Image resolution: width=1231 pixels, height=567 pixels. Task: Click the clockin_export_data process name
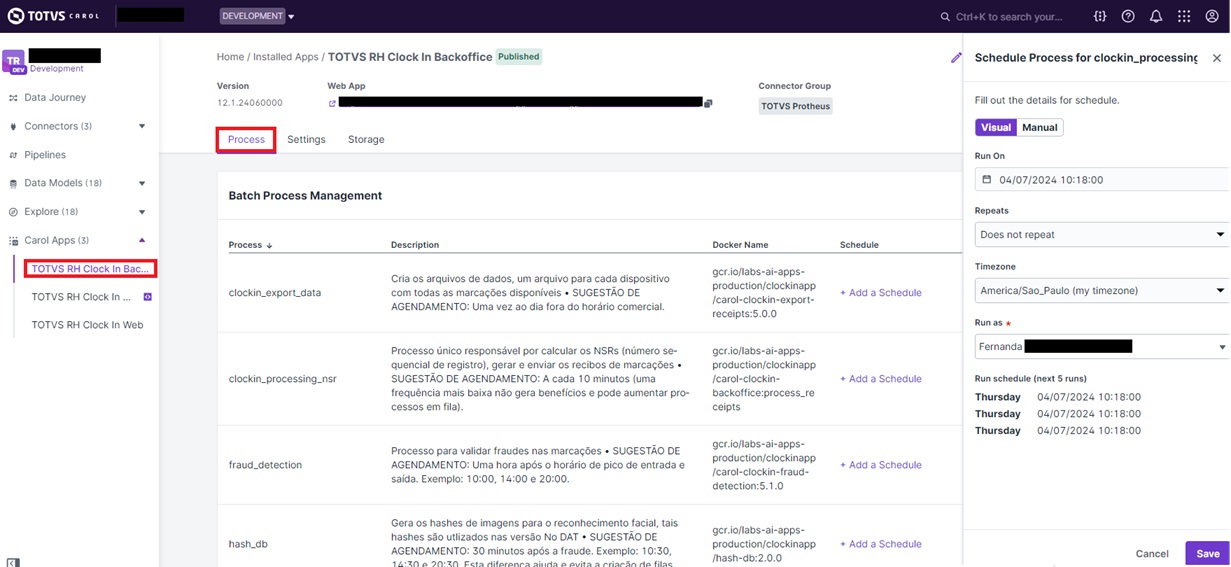tap(275, 293)
